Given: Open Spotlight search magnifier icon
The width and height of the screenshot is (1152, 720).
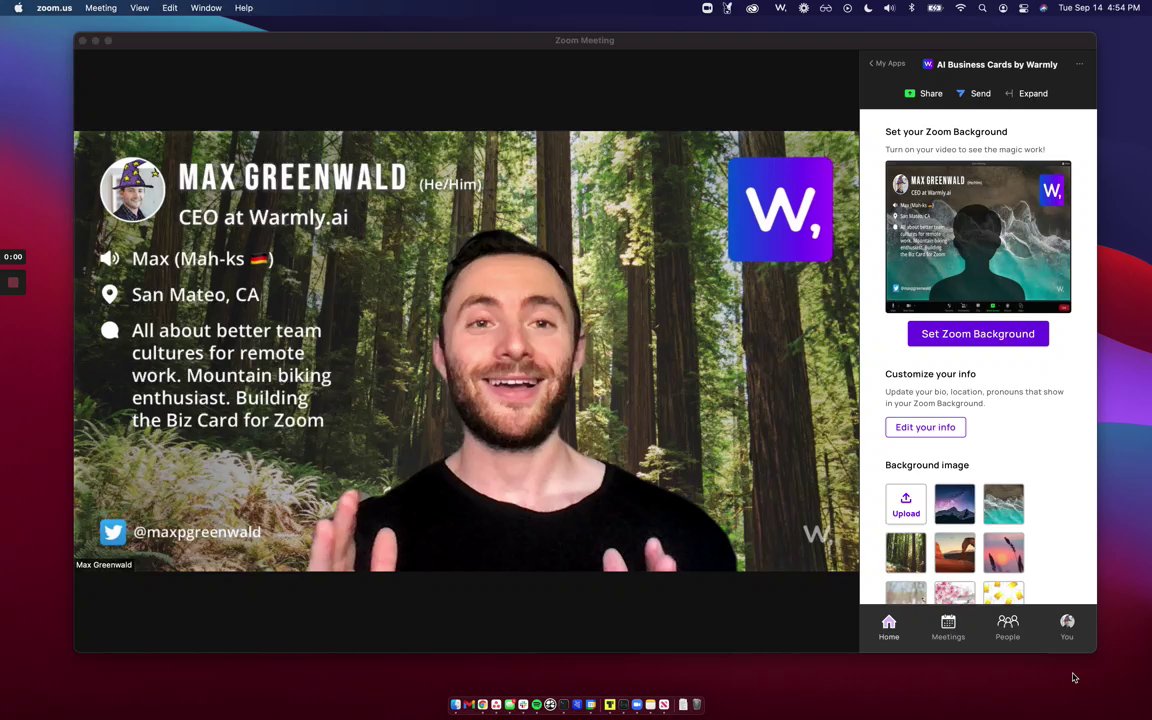Looking at the screenshot, I should (x=982, y=8).
